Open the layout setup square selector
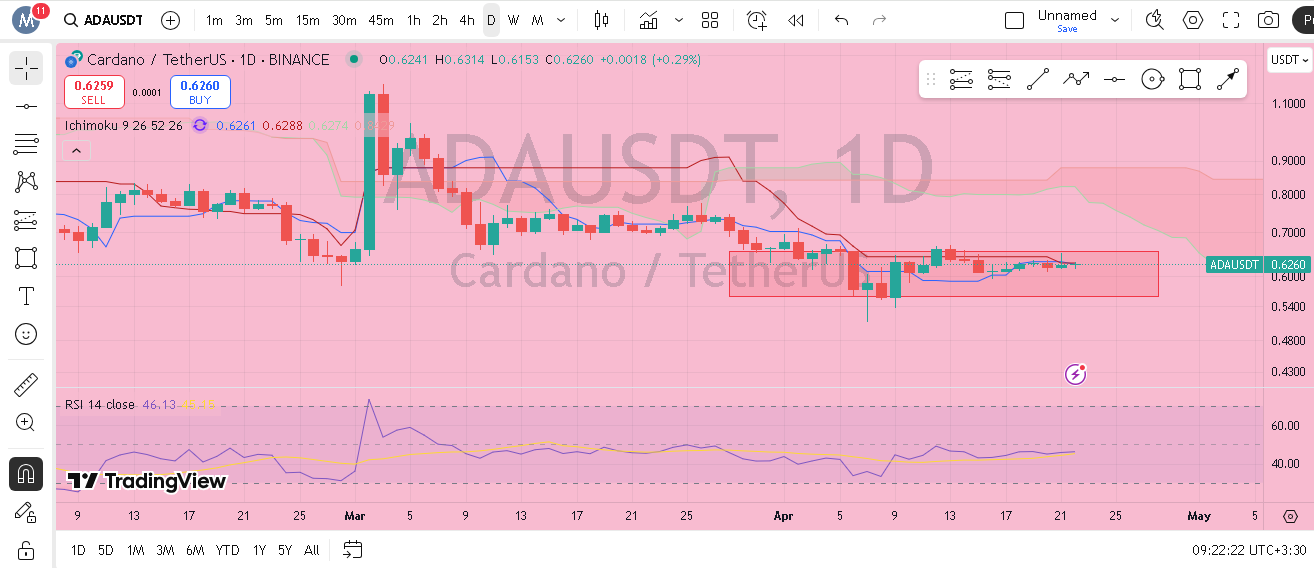This screenshot has height=568, width=1314. coord(1014,20)
